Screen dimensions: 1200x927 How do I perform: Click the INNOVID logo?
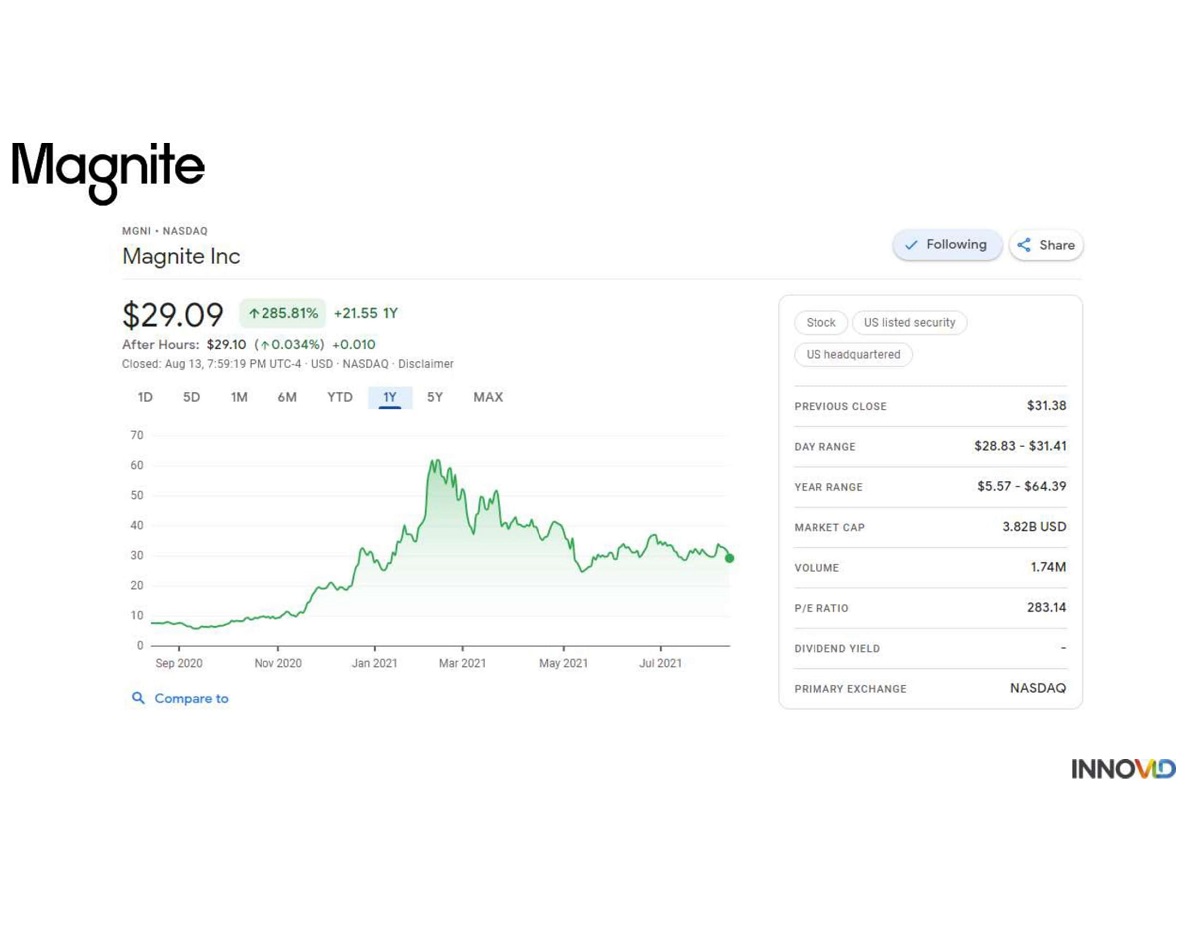click(x=1123, y=769)
